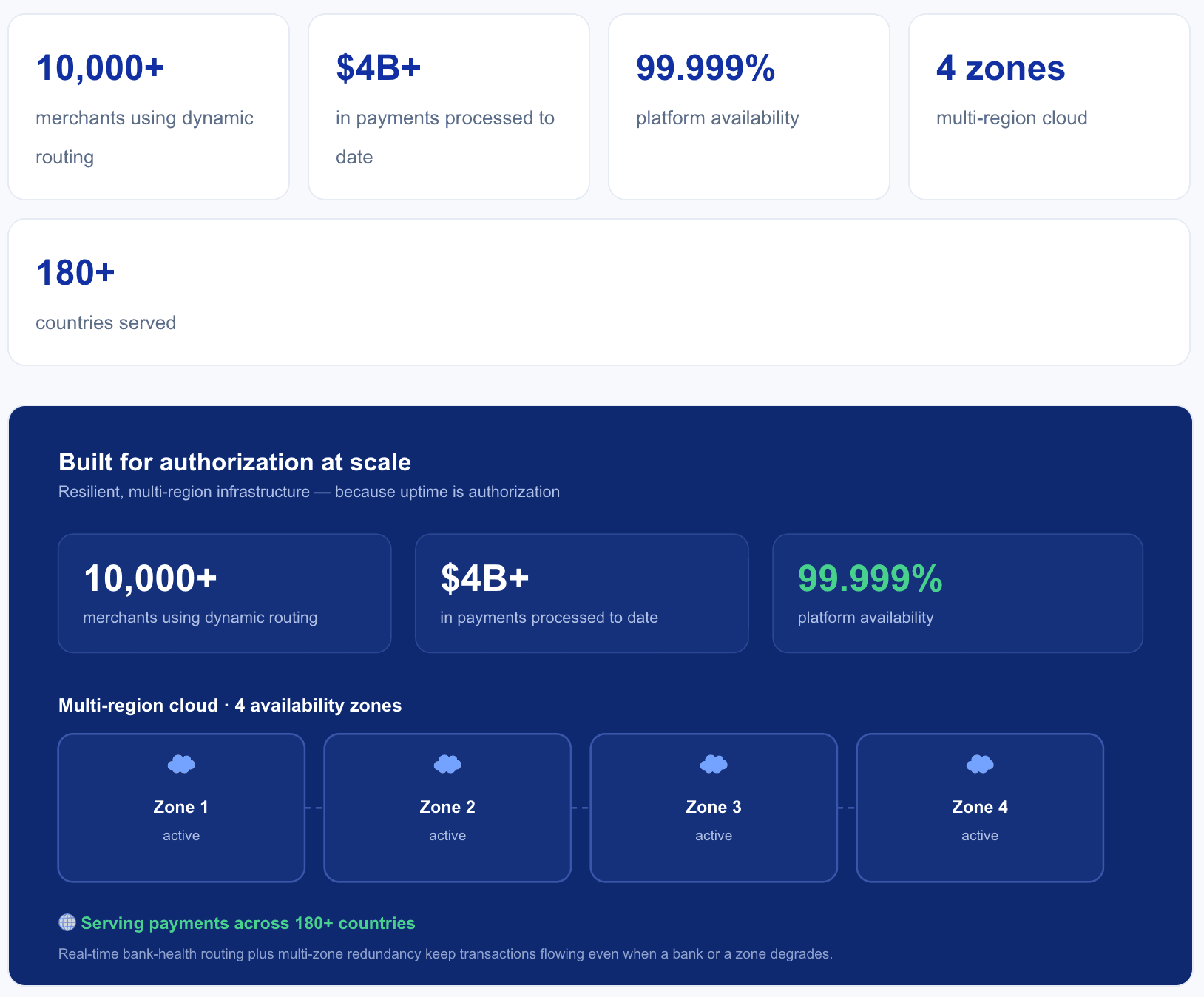
Task: Click the 'Real-time bank-health routing' footer sentence
Action: point(445,954)
